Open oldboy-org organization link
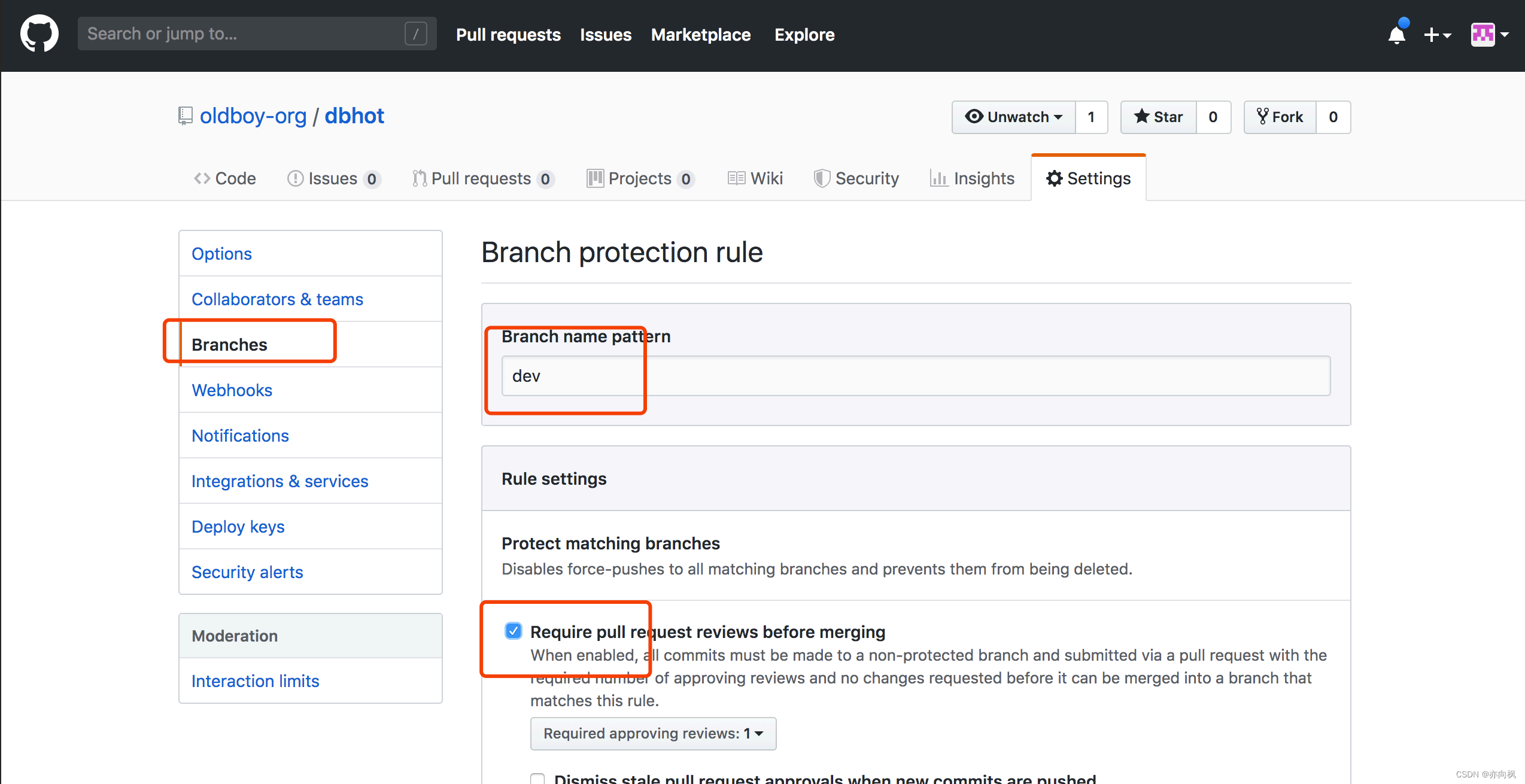 tap(253, 116)
